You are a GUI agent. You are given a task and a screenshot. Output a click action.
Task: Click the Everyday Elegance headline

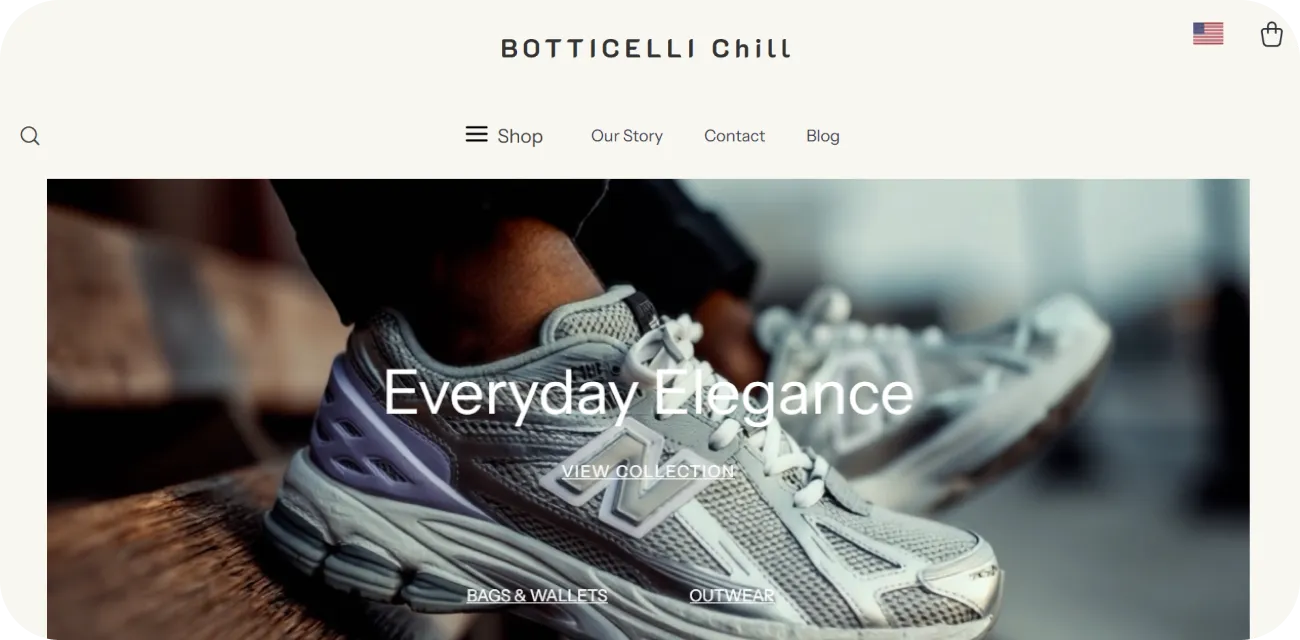648,392
